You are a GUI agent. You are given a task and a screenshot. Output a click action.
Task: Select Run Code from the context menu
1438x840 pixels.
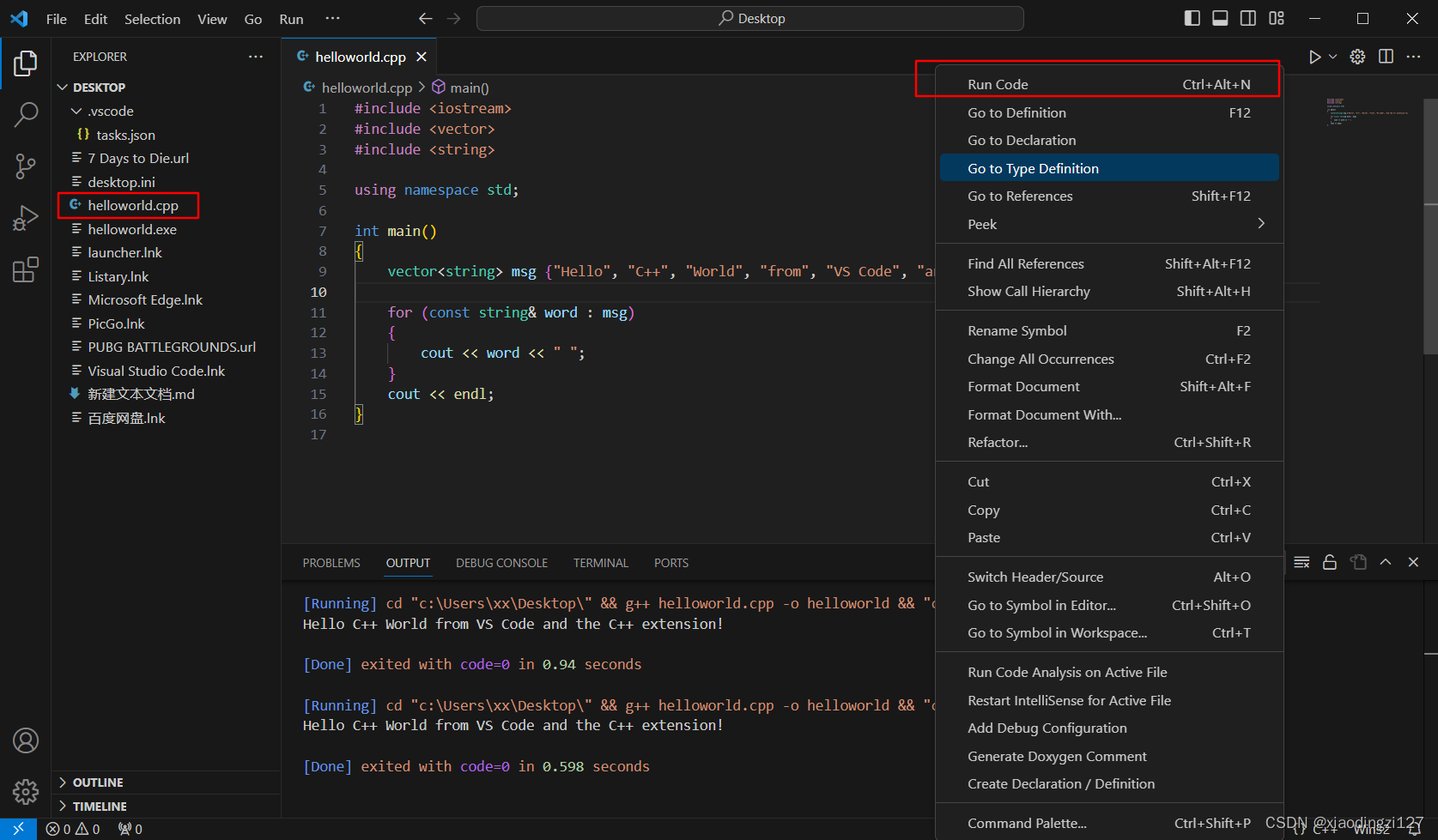[x=1109, y=84]
